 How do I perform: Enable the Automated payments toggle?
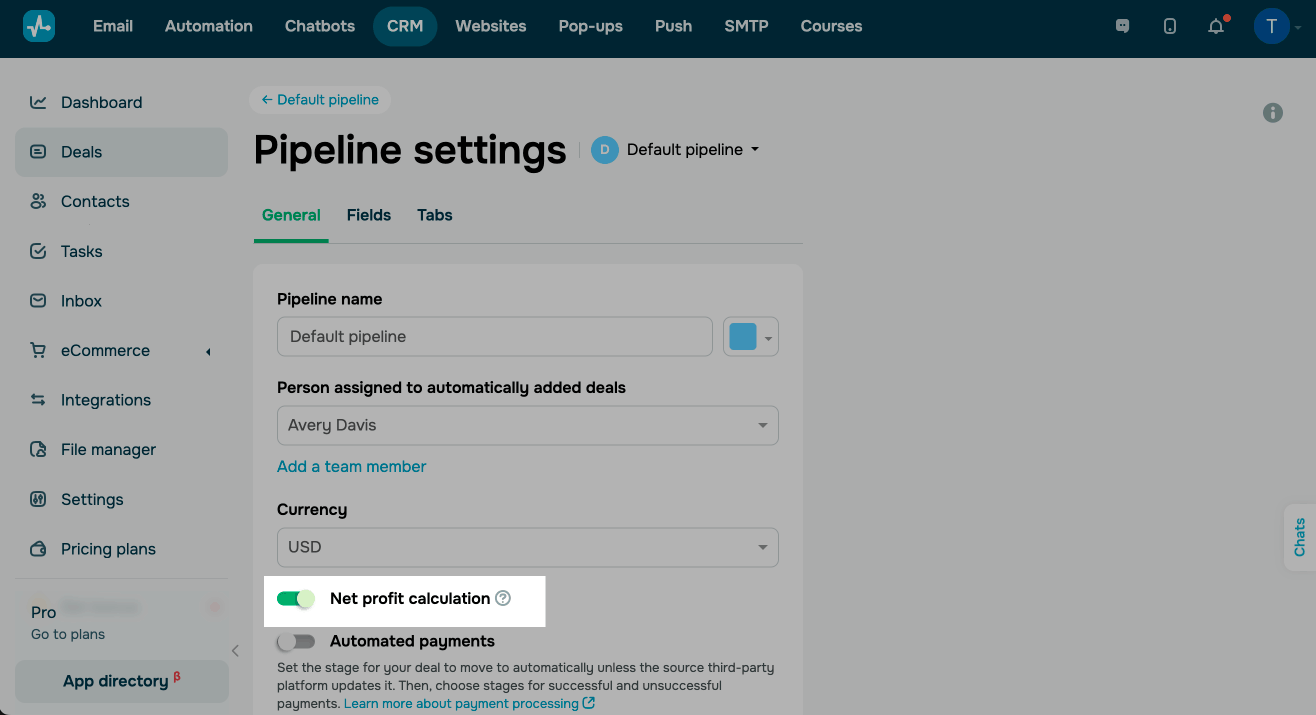(295, 641)
